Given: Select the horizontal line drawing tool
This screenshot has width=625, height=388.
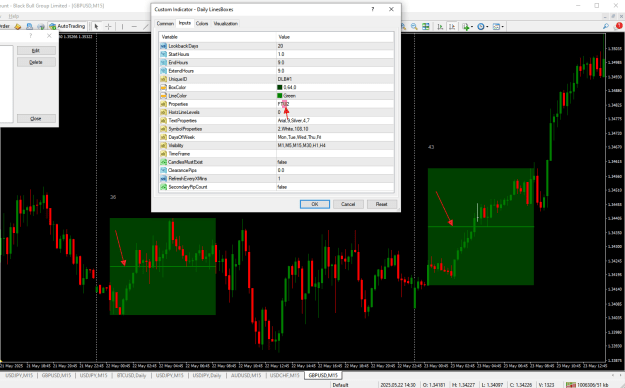Looking at the screenshot, I should coord(134,26).
